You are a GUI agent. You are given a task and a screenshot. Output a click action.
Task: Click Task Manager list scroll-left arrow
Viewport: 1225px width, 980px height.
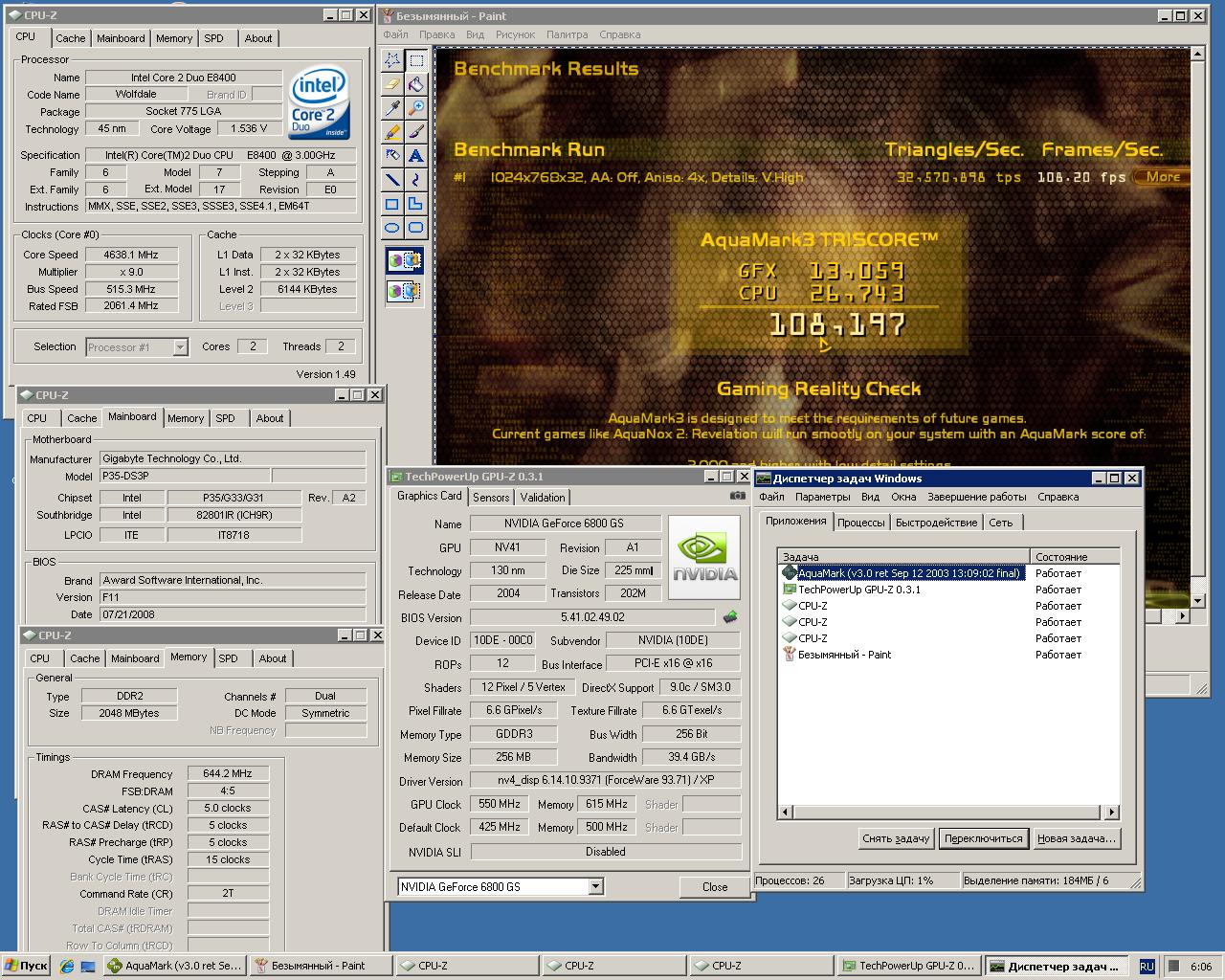pos(786,813)
